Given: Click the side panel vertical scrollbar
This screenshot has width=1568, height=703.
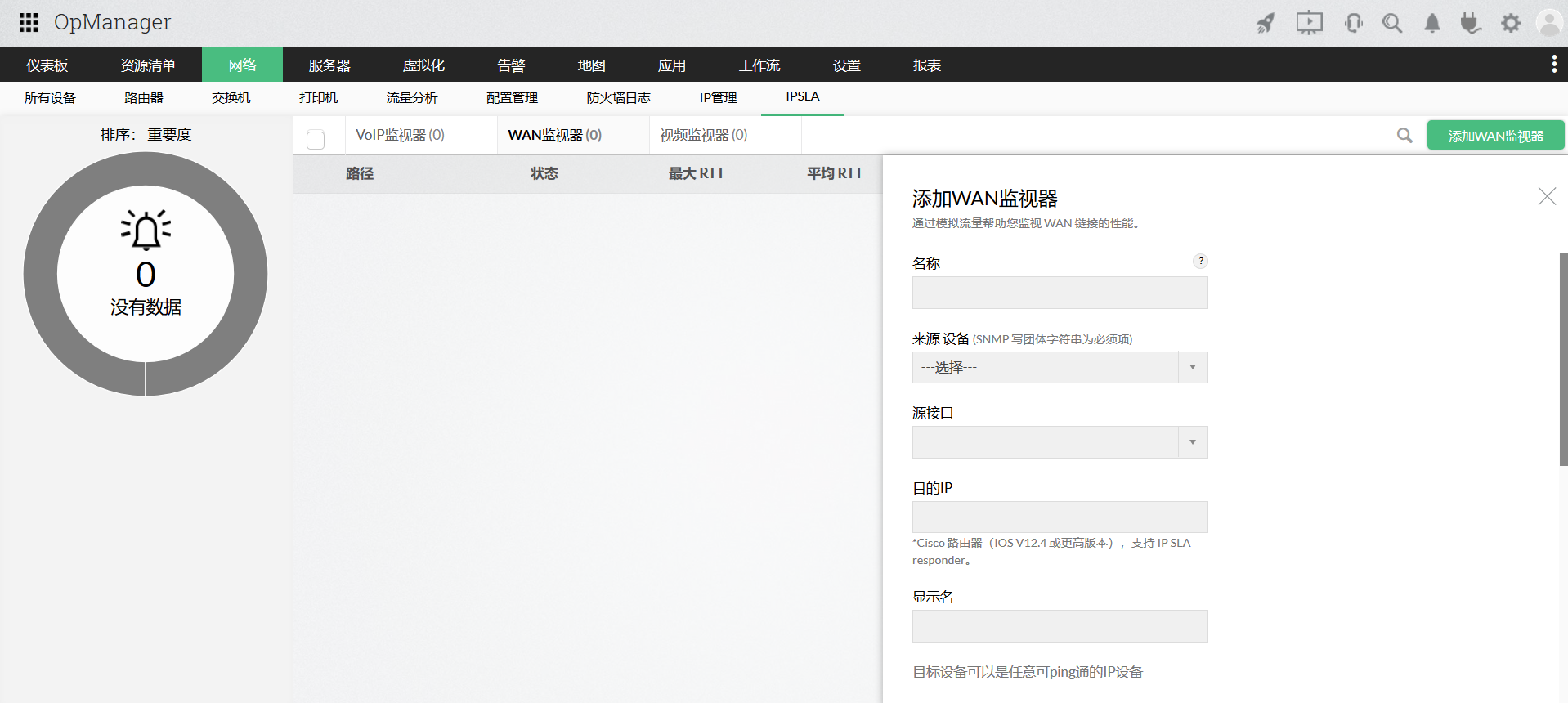Looking at the screenshot, I should 1563,360.
